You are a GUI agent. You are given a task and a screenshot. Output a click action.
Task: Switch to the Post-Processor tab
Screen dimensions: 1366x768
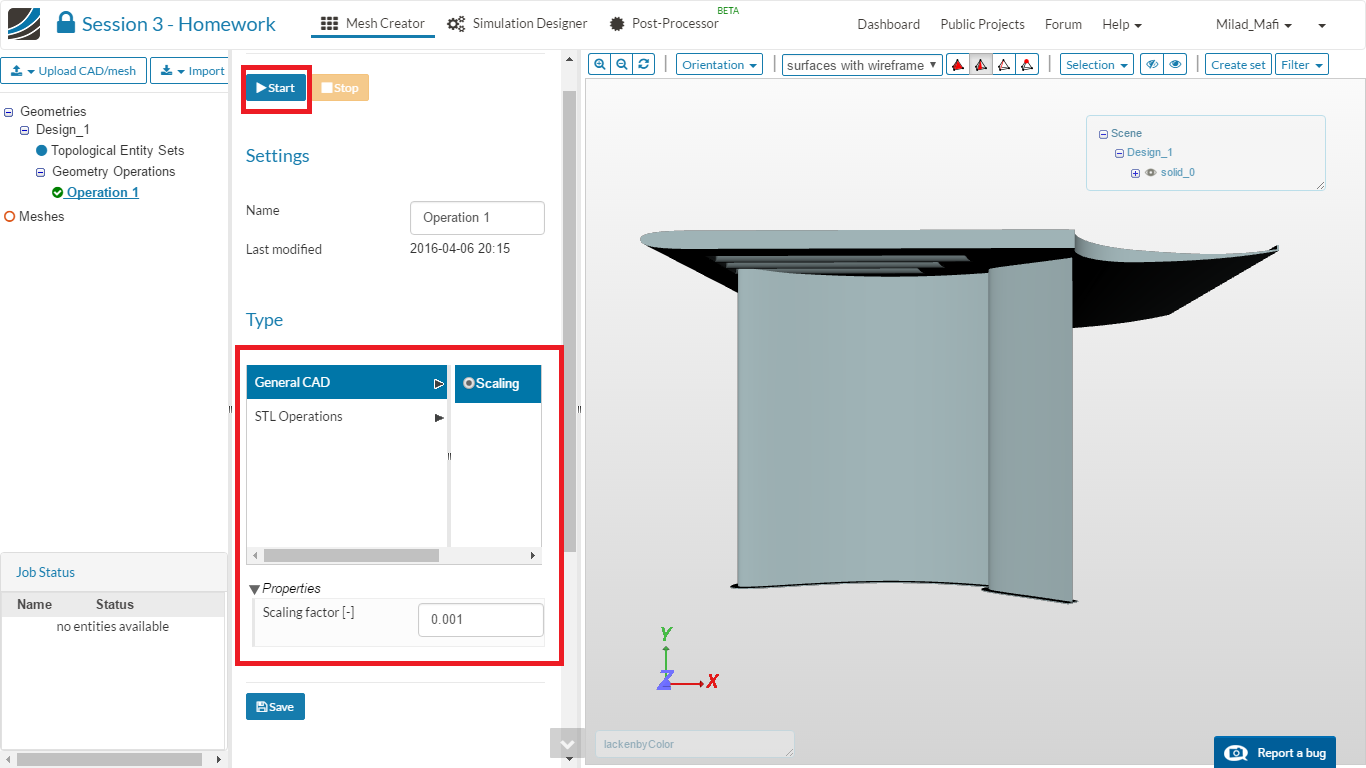click(x=664, y=23)
